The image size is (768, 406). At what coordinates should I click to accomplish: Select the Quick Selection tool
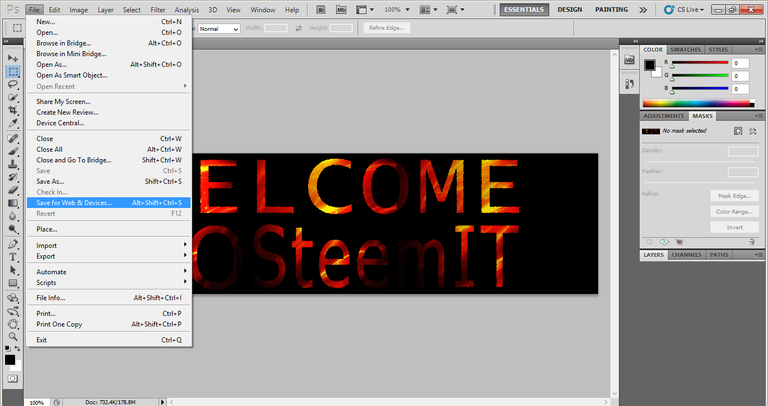(x=13, y=97)
